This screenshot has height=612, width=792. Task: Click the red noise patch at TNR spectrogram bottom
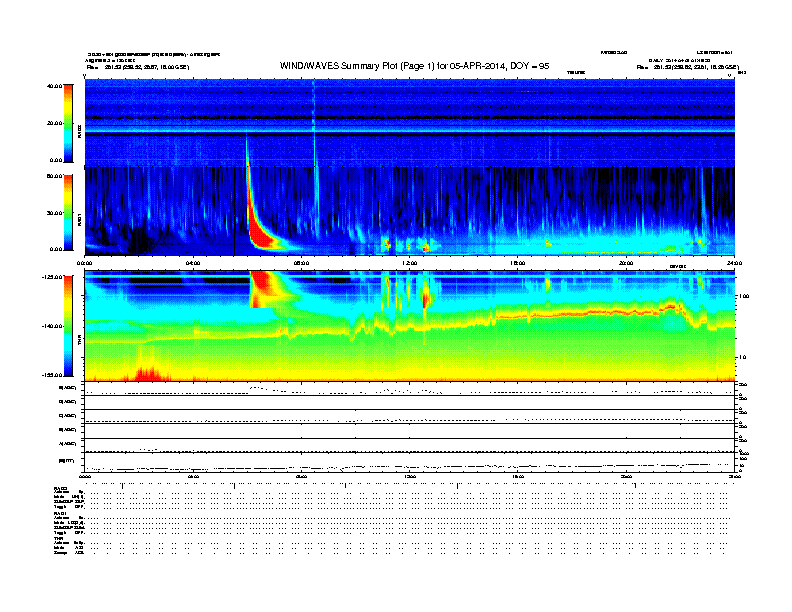(x=147, y=374)
